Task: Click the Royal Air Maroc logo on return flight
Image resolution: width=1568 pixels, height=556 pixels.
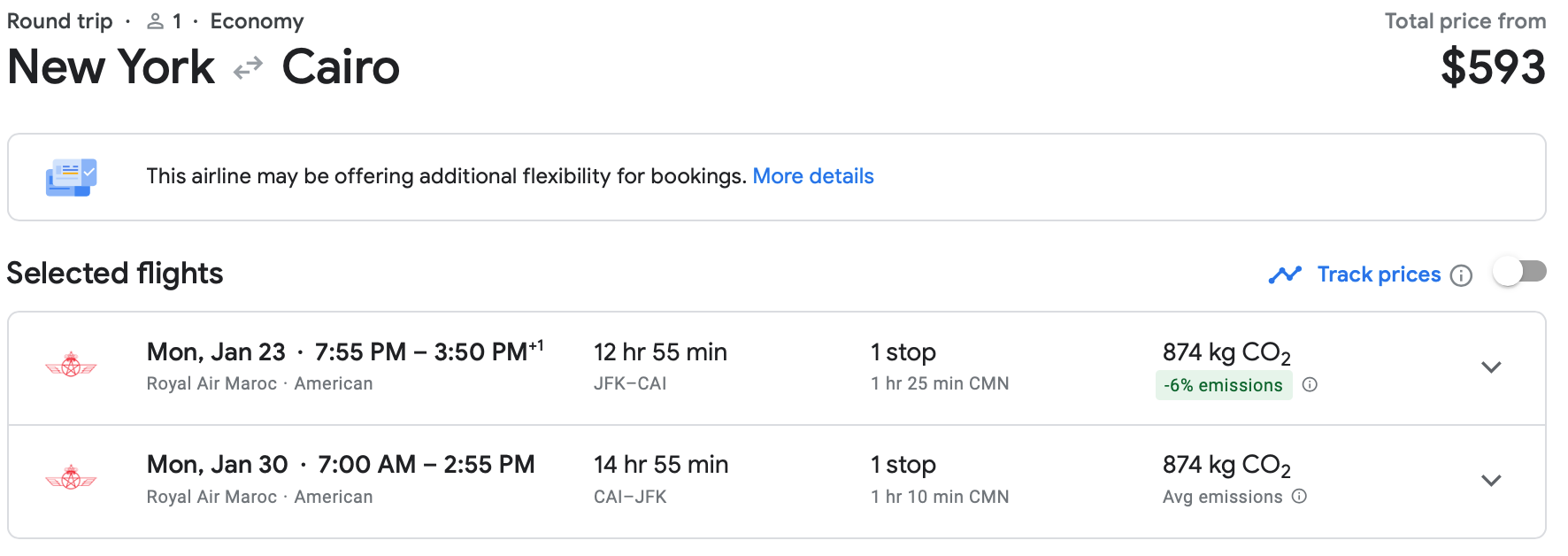Action: (71, 478)
